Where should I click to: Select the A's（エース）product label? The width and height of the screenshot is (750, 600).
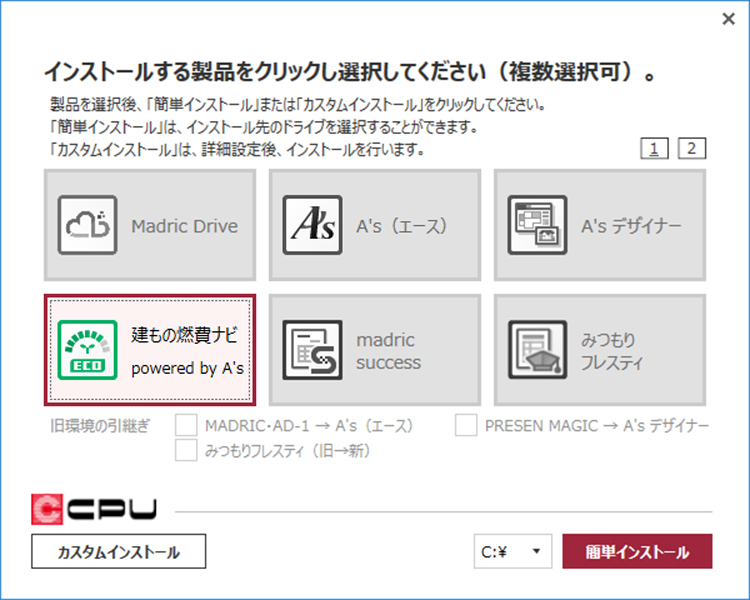point(402,226)
